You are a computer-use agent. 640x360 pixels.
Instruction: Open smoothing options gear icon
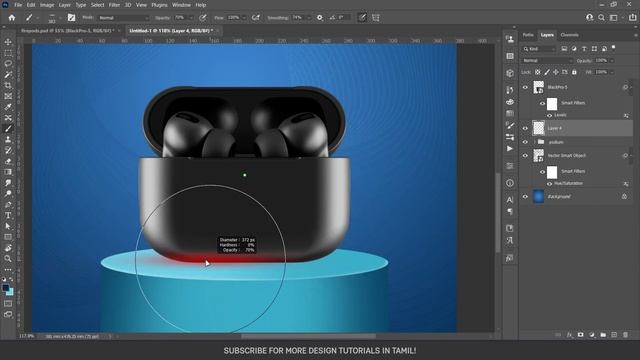point(320,18)
